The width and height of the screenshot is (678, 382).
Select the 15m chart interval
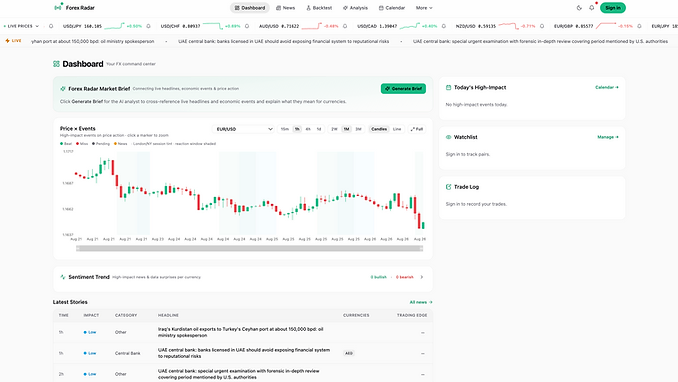pyautogui.click(x=285, y=129)
